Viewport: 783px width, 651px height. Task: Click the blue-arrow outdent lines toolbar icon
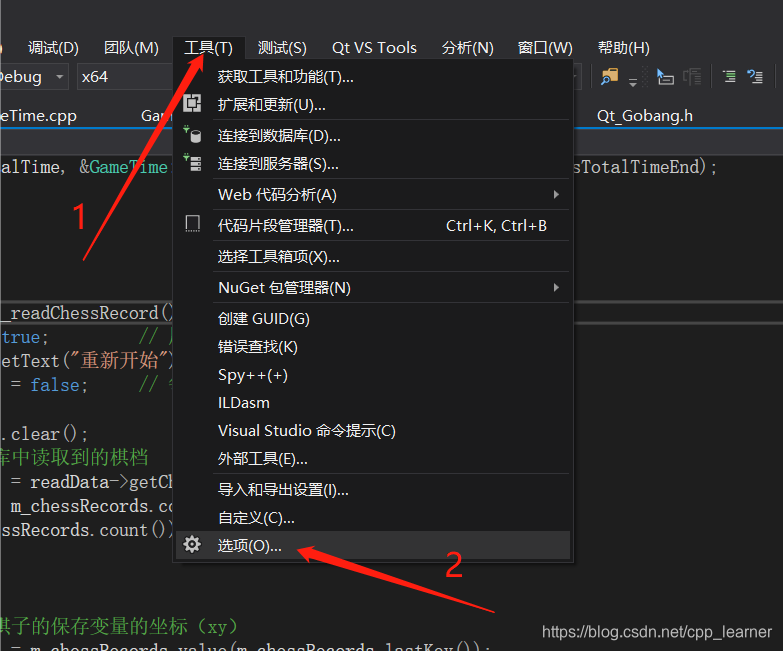coord(755,77)
